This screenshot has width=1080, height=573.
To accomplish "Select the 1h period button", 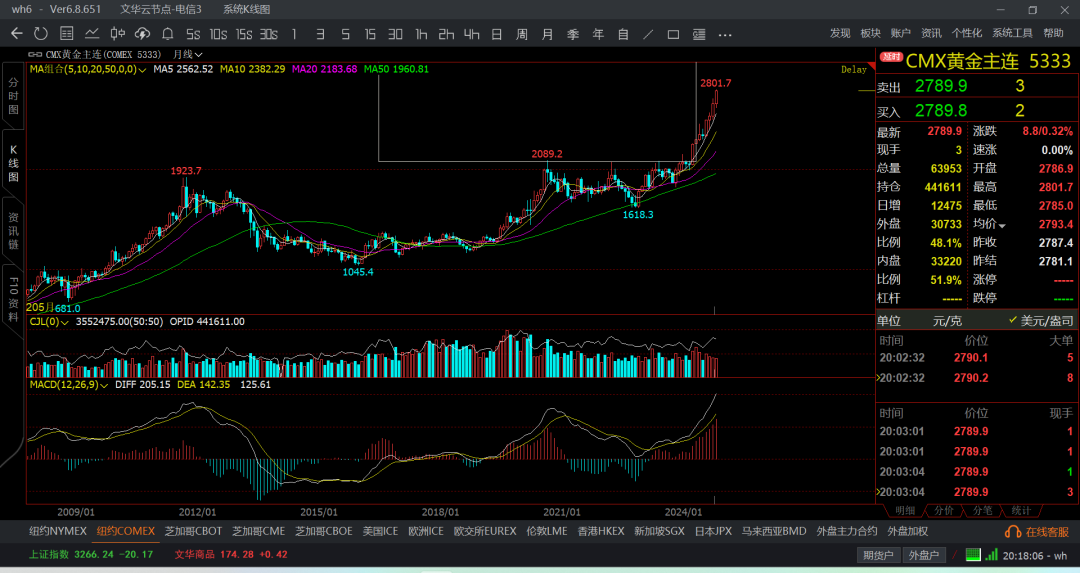I will coord(421,34).
